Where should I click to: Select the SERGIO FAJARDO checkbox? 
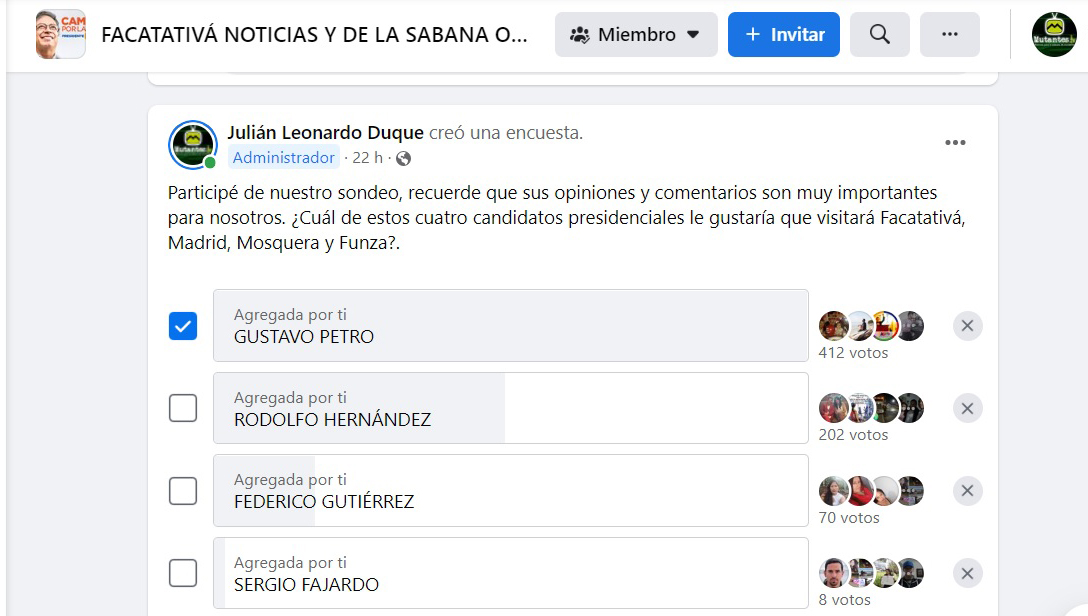183,574
